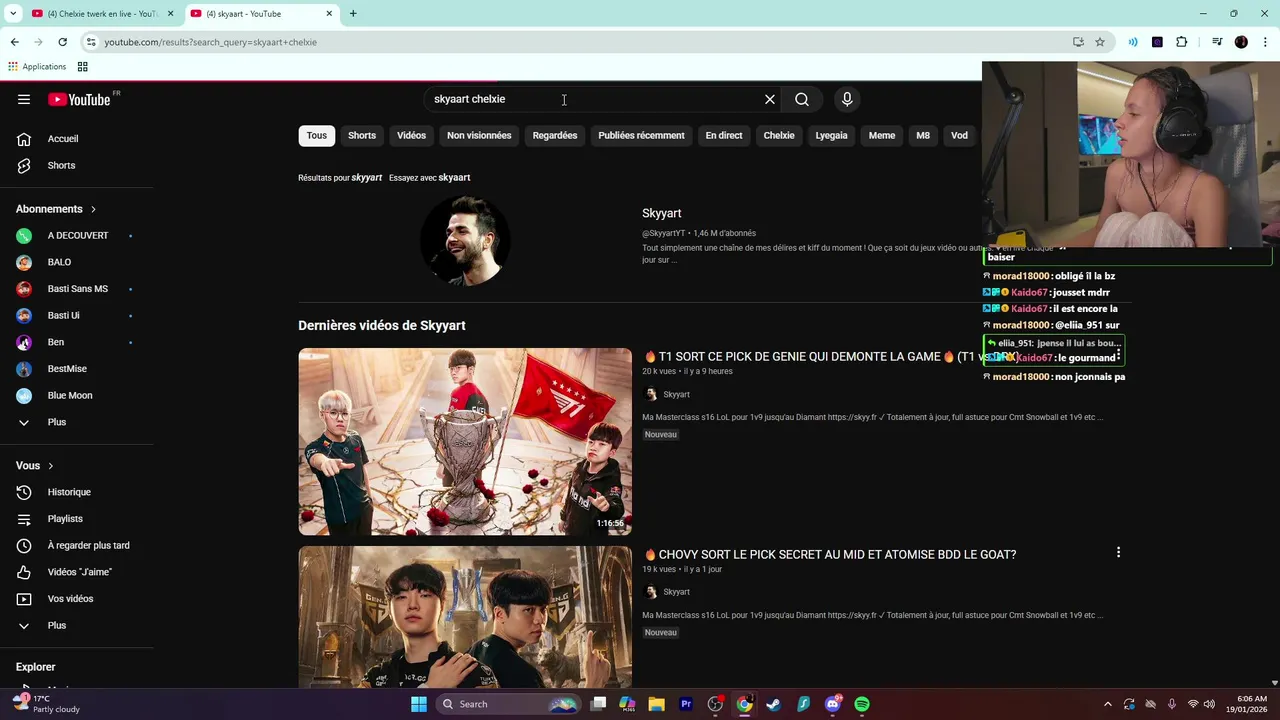Open Vidéos "J'aime" in the sidebar
This screenshot has width=1280, height=720.
(77, 572)
